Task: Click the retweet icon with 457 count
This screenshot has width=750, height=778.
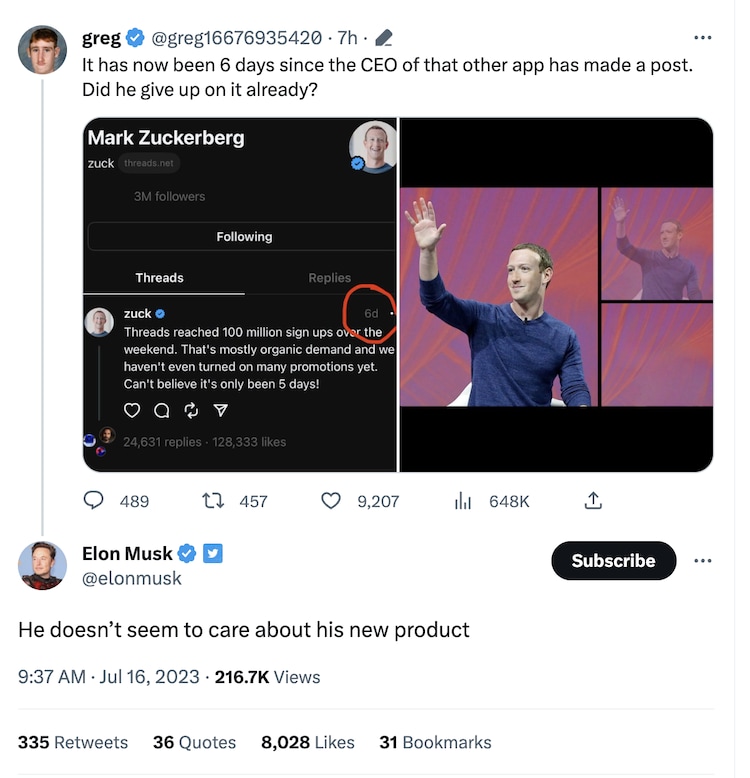Action: [213, 500]
